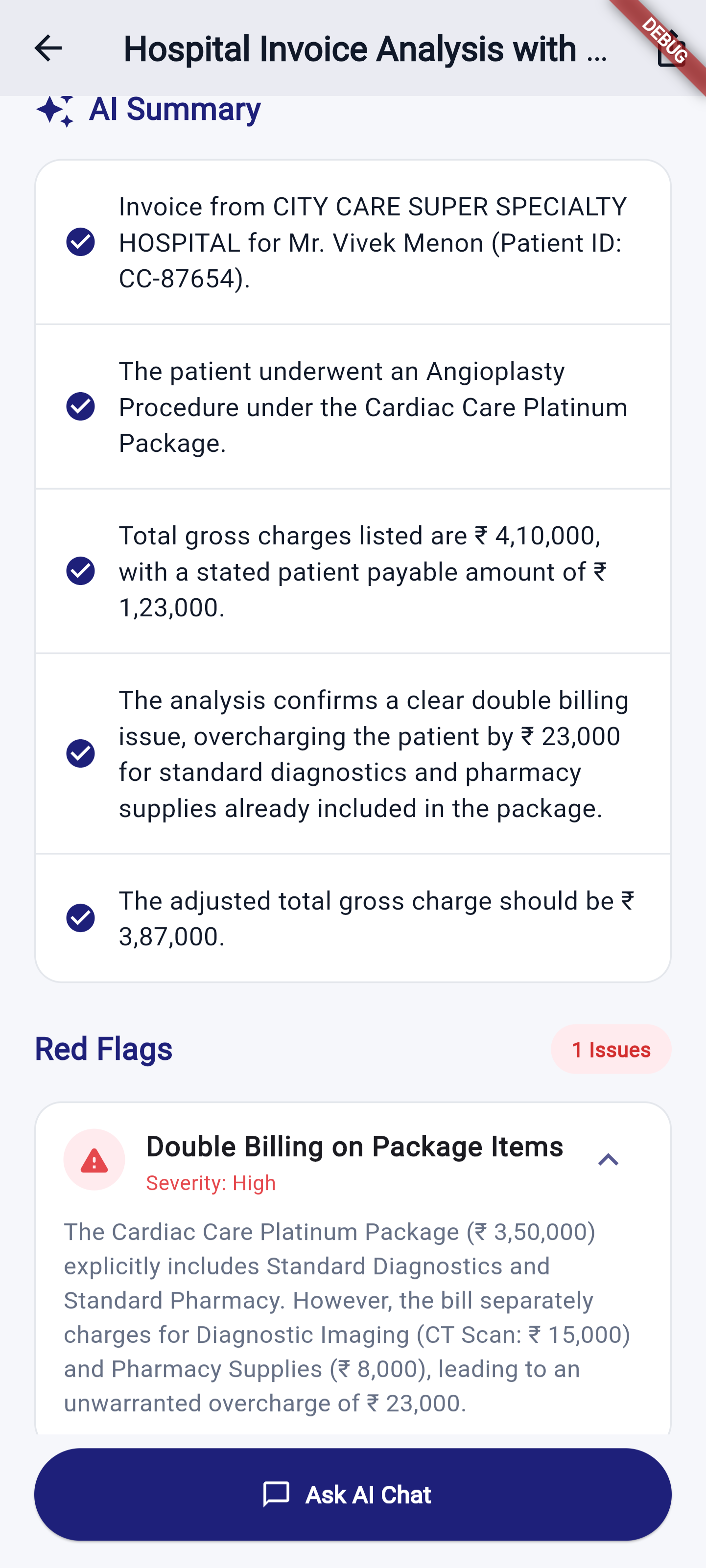
Task: Click the AI Summary sparkle icon
Action: click(x=55, y=110)
